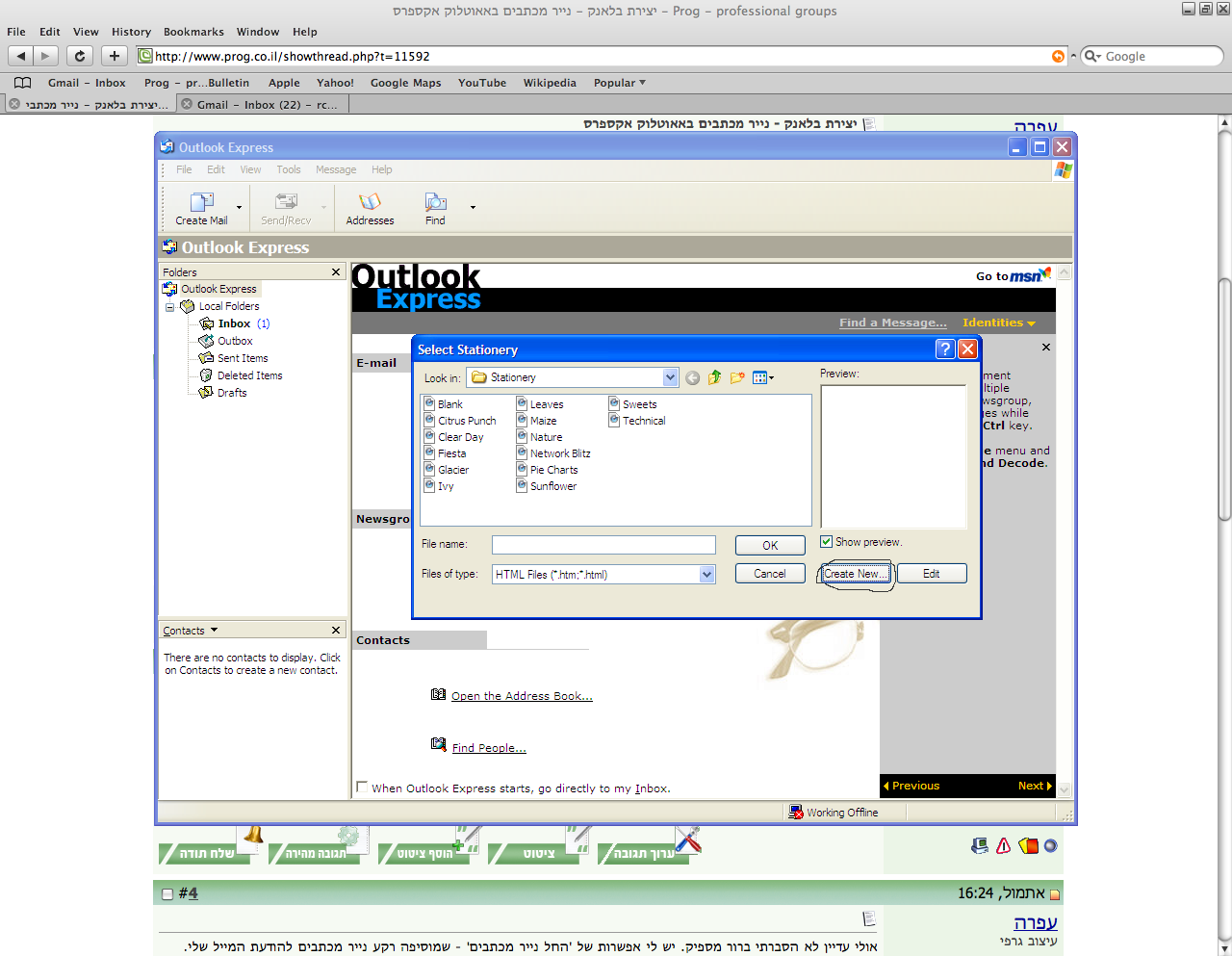Add a bookmark with the plus button
Image resolution: width=1232 pixels, height=956 pixels.
pos(115,56)
